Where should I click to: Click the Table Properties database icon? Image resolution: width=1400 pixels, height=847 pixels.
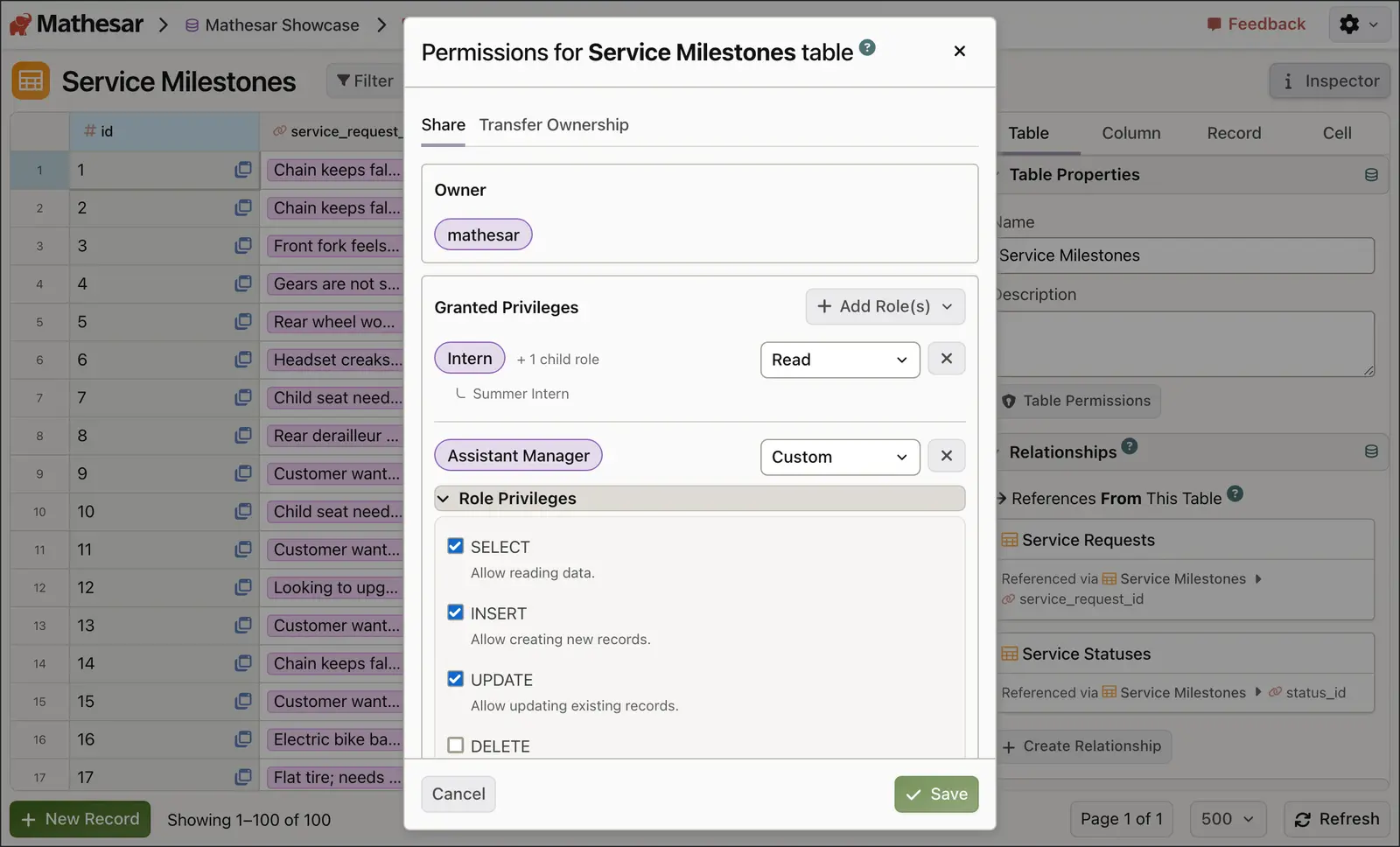(x=1371, y=175)
